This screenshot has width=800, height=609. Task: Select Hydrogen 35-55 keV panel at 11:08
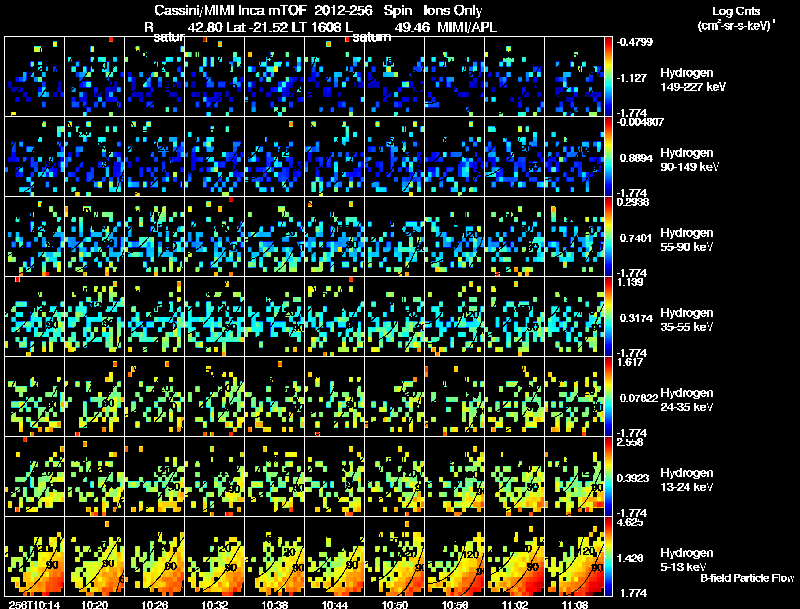point(574,317)
